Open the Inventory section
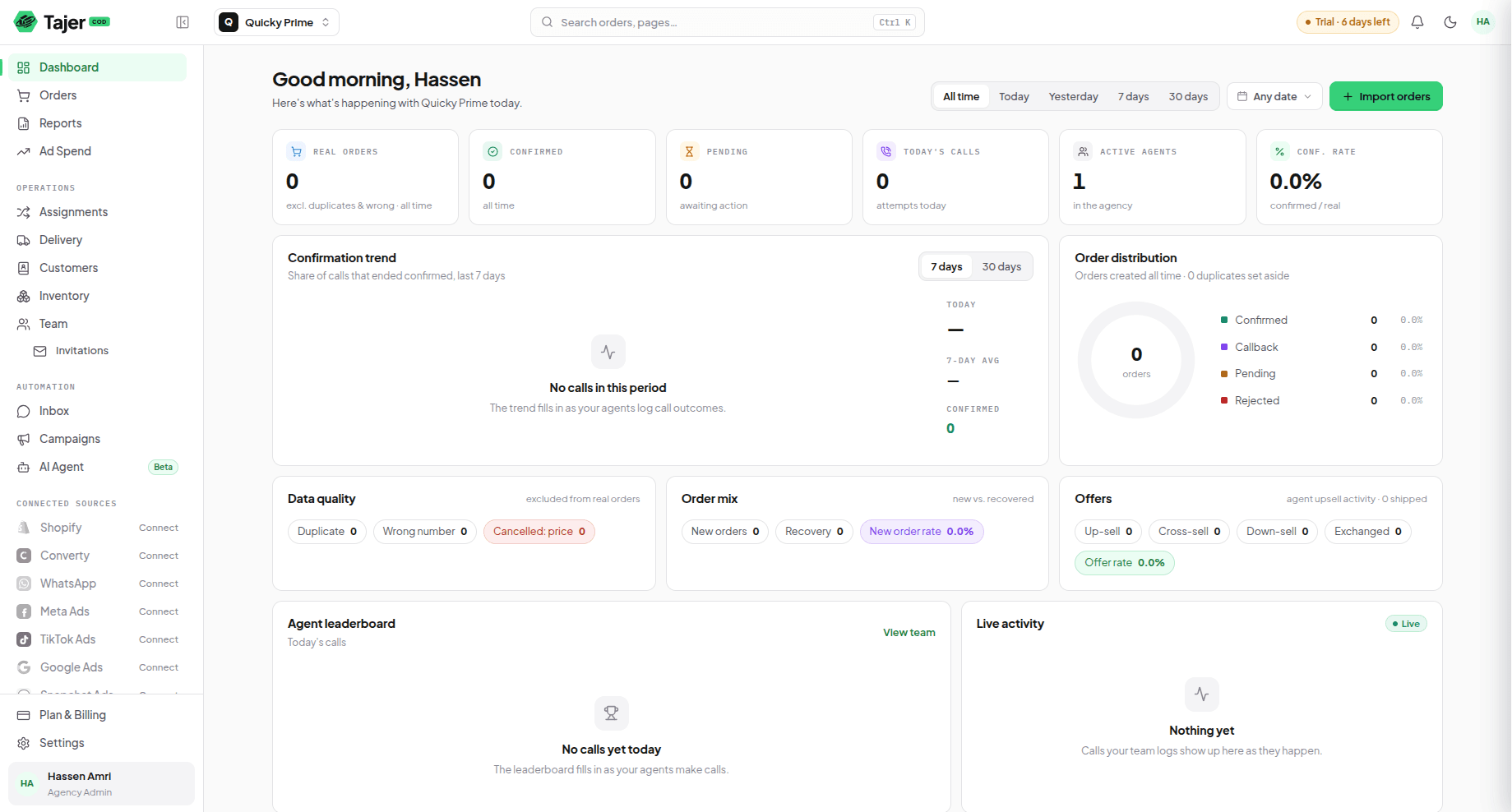The height and width of the screenshot is (812, 1512). (97, 296)
